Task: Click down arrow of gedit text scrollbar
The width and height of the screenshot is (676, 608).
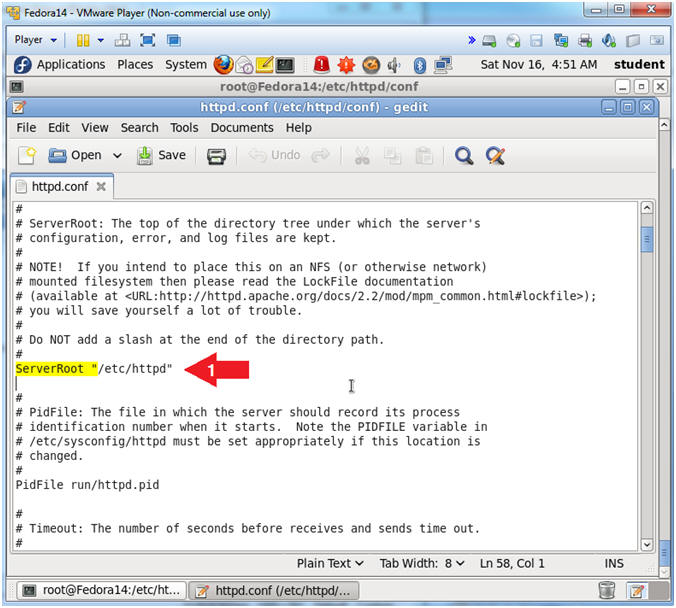Action: pos(647,545)
